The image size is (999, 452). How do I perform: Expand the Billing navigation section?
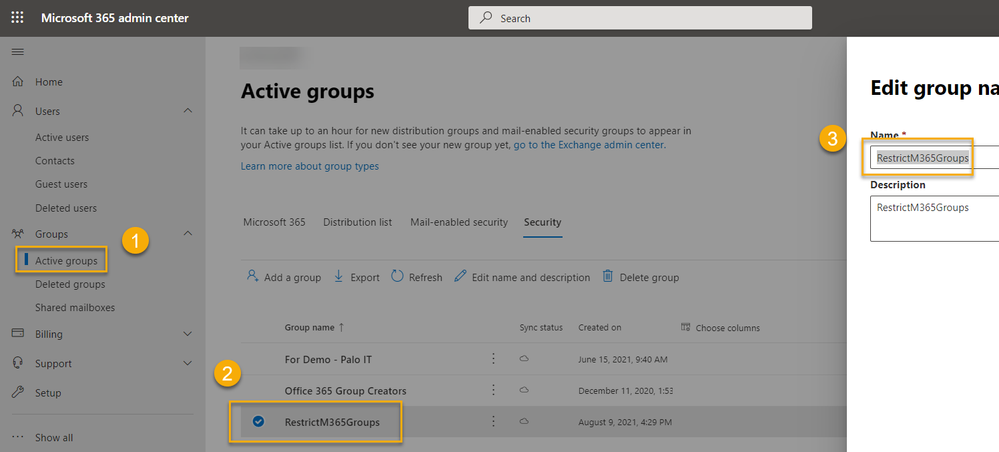coord(188,334)
